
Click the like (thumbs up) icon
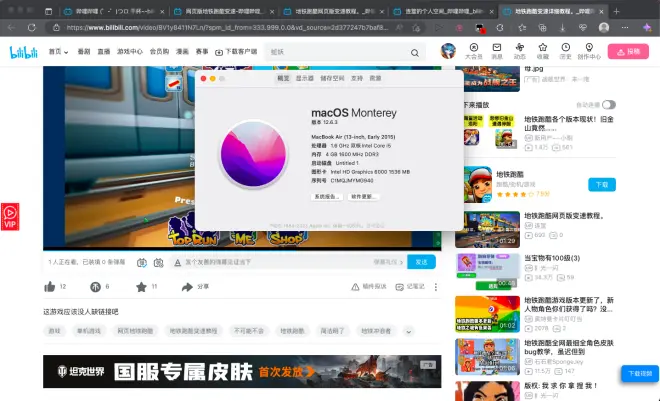coord(50,286)
